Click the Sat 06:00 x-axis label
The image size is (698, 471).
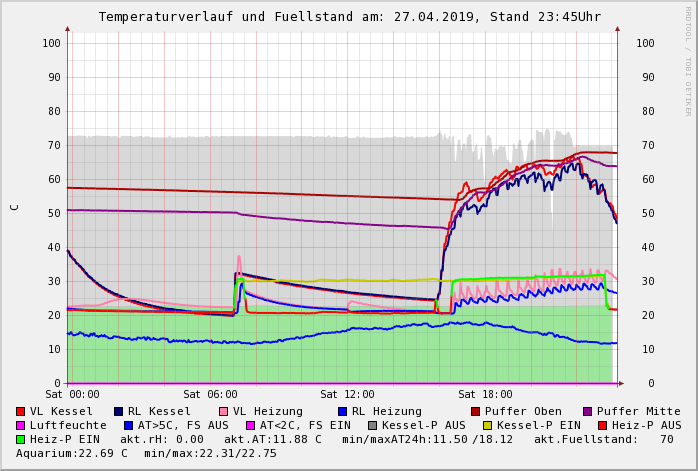point(210,394)
